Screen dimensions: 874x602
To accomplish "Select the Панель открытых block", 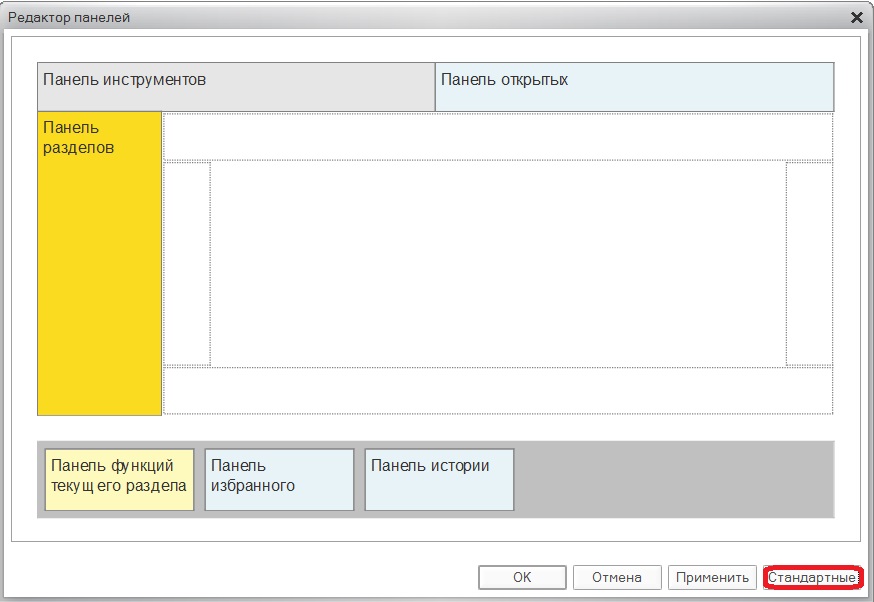I will pyautogui.click(x=634, y=87).
